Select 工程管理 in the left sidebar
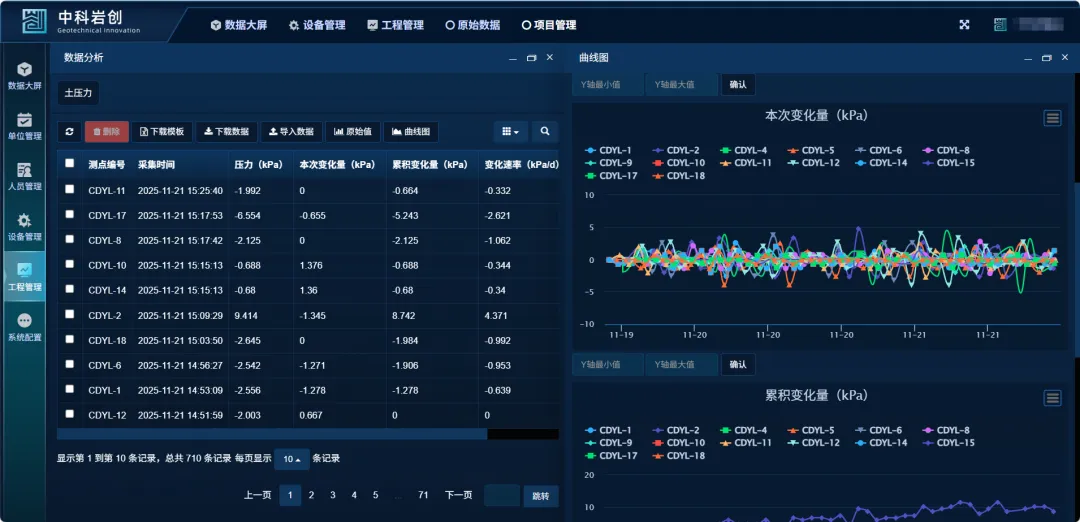Image resolution: width=1080 pixels, height=522 pixels. 24,277
